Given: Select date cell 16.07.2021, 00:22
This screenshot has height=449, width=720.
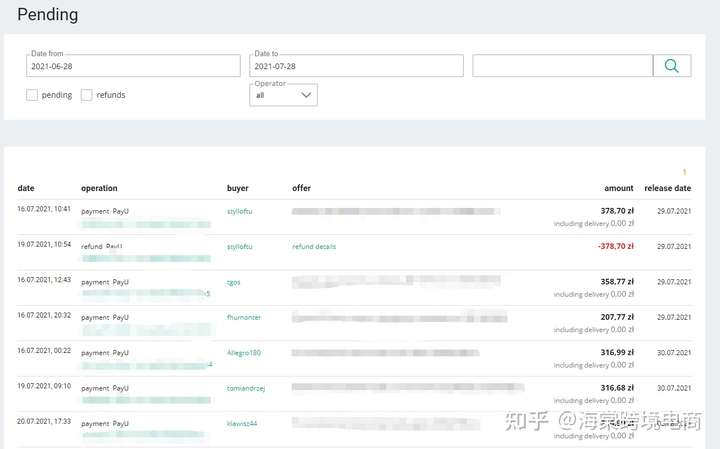Looking at the screenshot, I should click(44, 350).
